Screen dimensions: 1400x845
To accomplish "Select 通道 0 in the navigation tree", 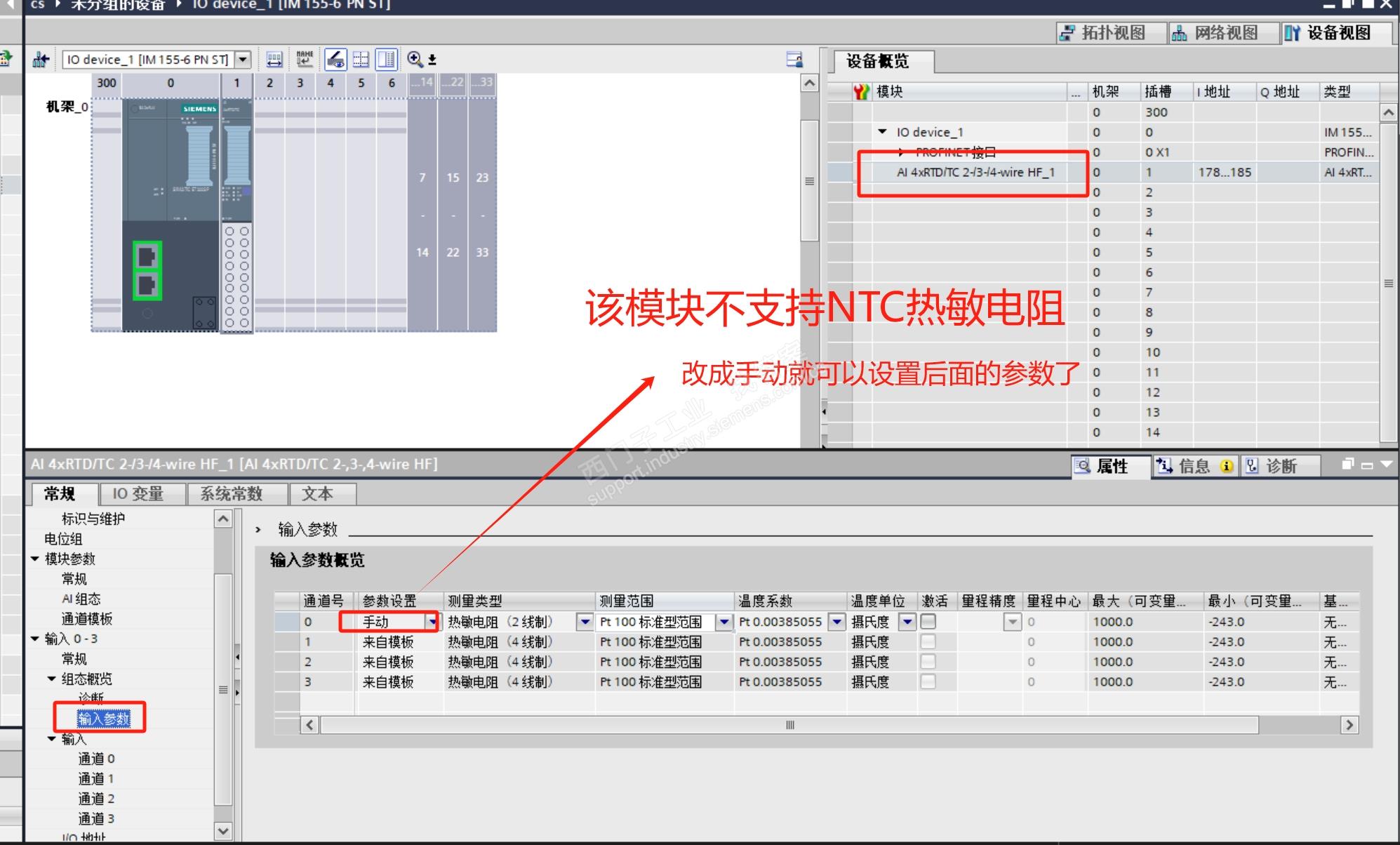I will (x=96, y=759).
